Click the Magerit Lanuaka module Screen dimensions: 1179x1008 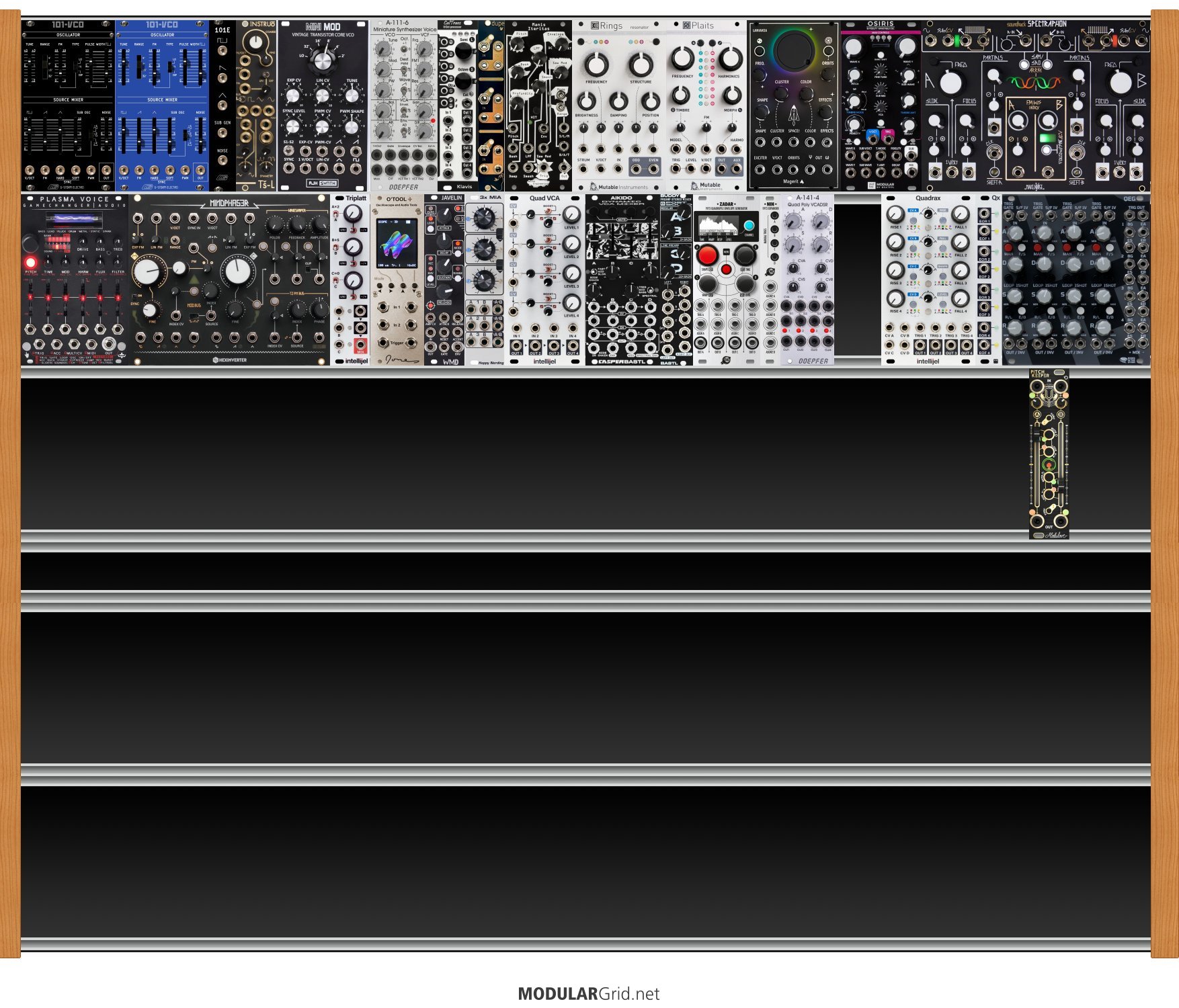[794, 106]
